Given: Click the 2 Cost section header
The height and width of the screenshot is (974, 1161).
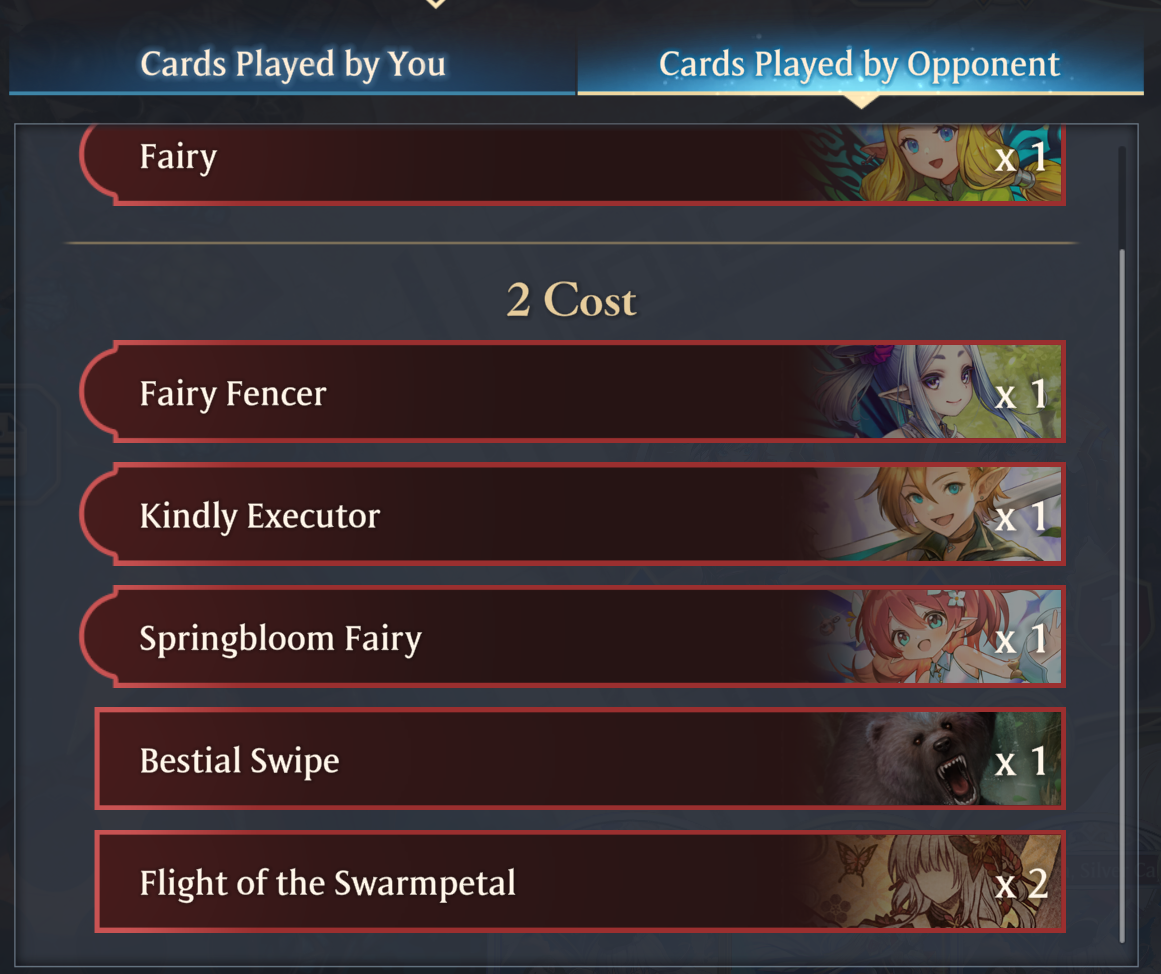Looking at the screenshot, I should [572, 299].
